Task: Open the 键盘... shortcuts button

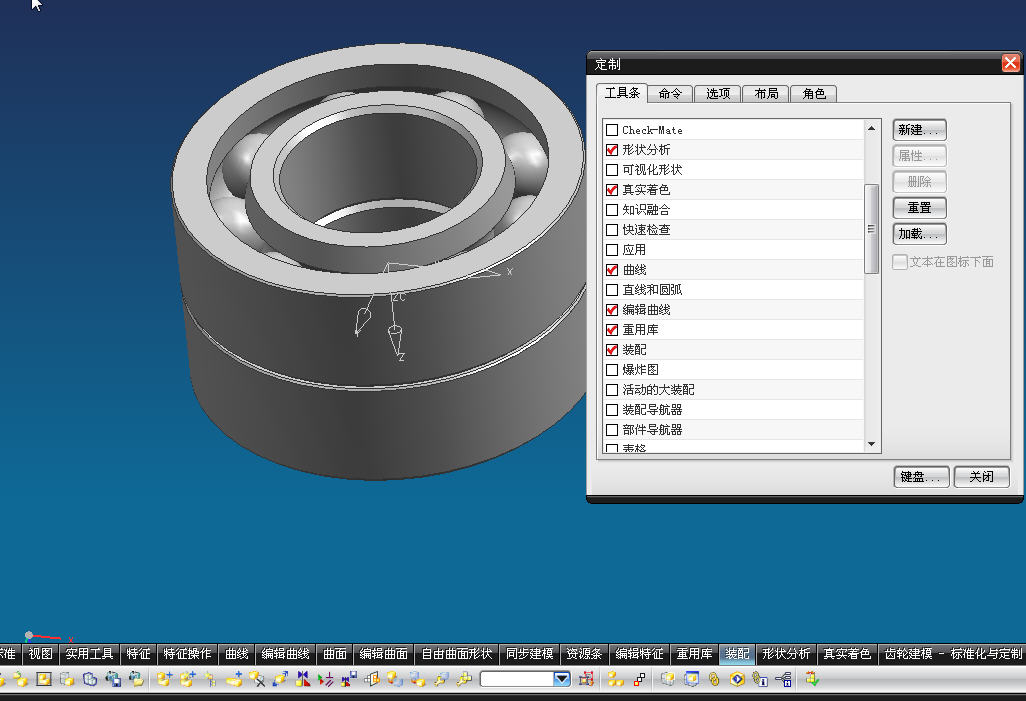Action: (921, 476)
